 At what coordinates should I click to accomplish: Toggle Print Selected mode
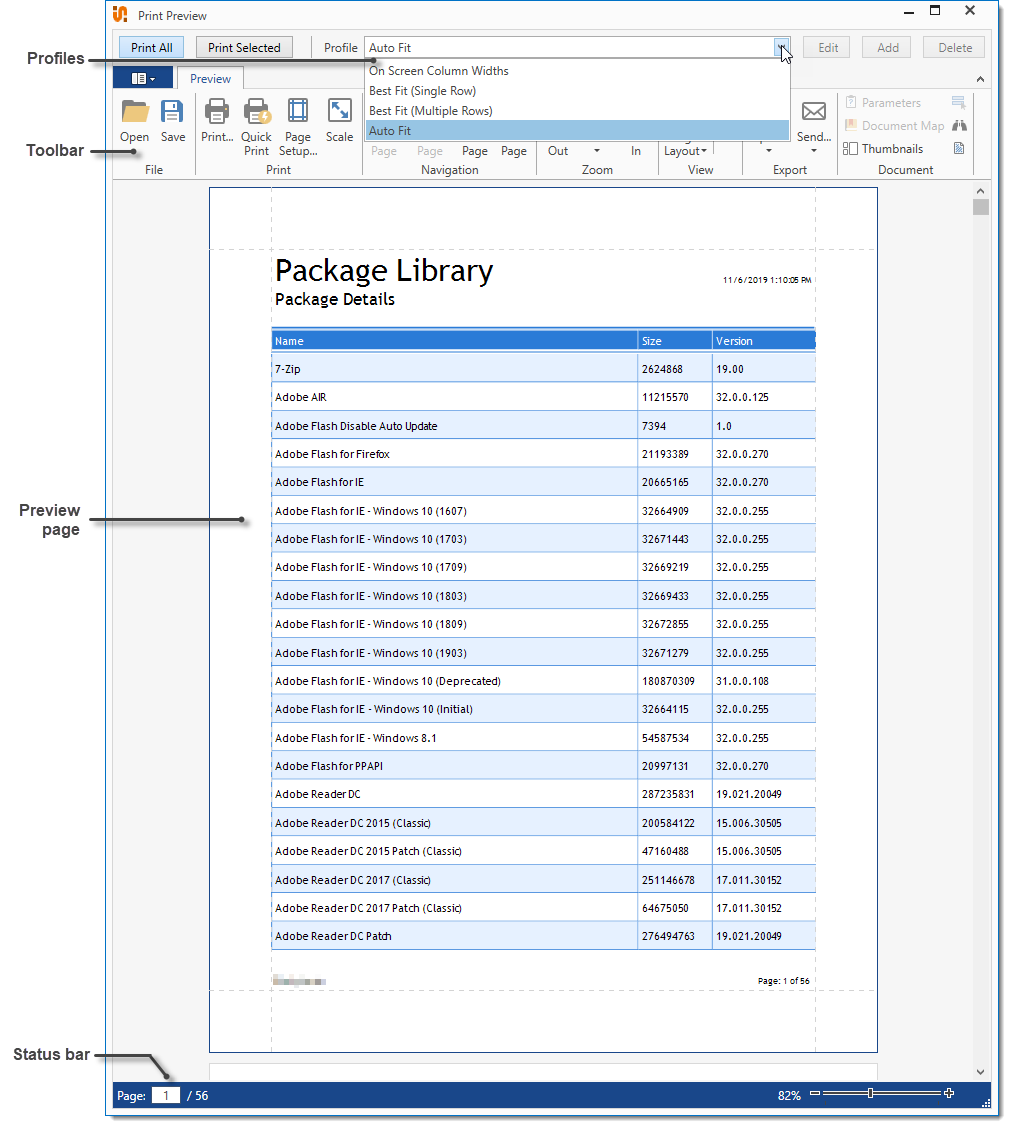point(244,48)
